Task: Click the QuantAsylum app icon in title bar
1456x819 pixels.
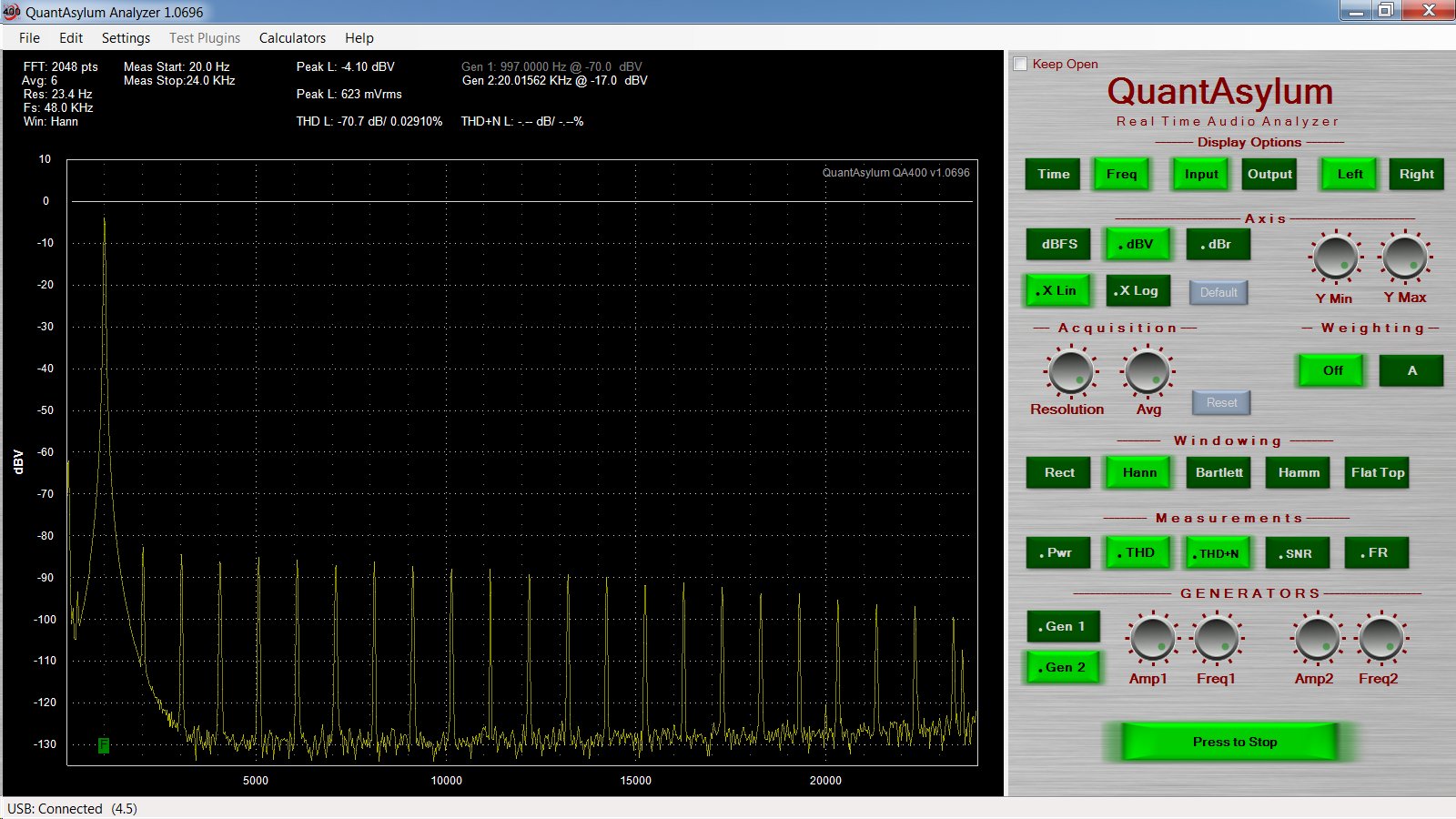Action: click(x=12, y=12)
